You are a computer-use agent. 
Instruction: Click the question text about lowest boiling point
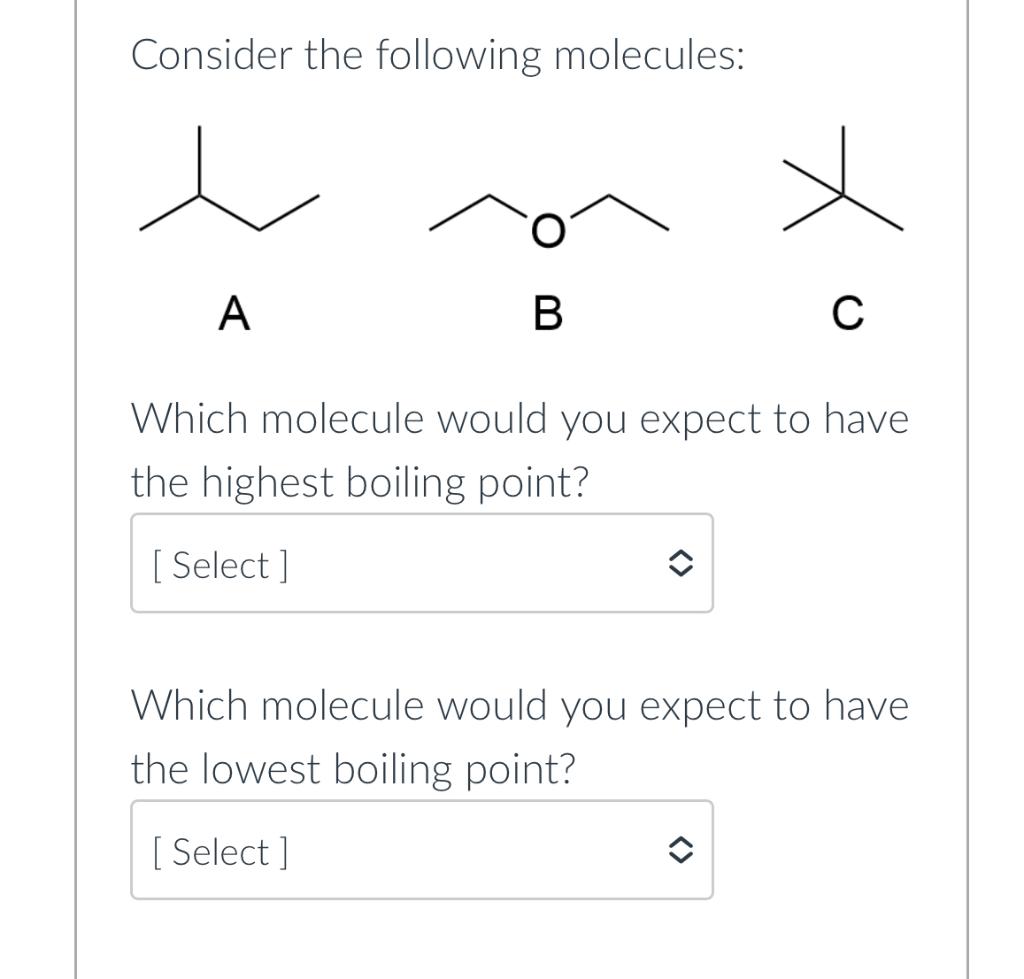tap(520, 736)
